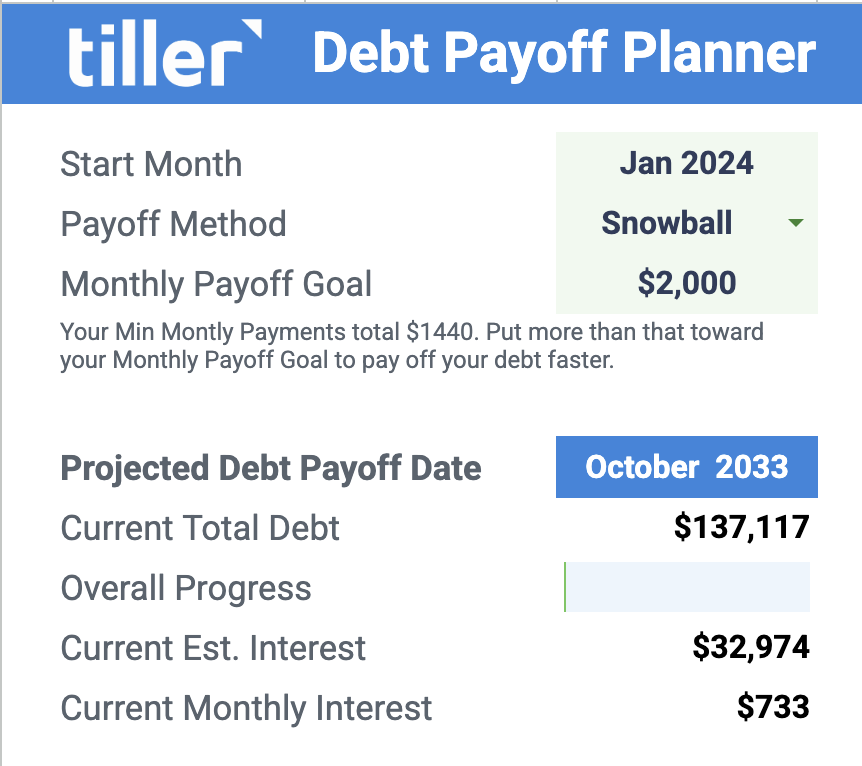862x766 pixels.
Task: Click the Debt Payoff Planner title
Action: pyautogui.click(x=564, y=53)
